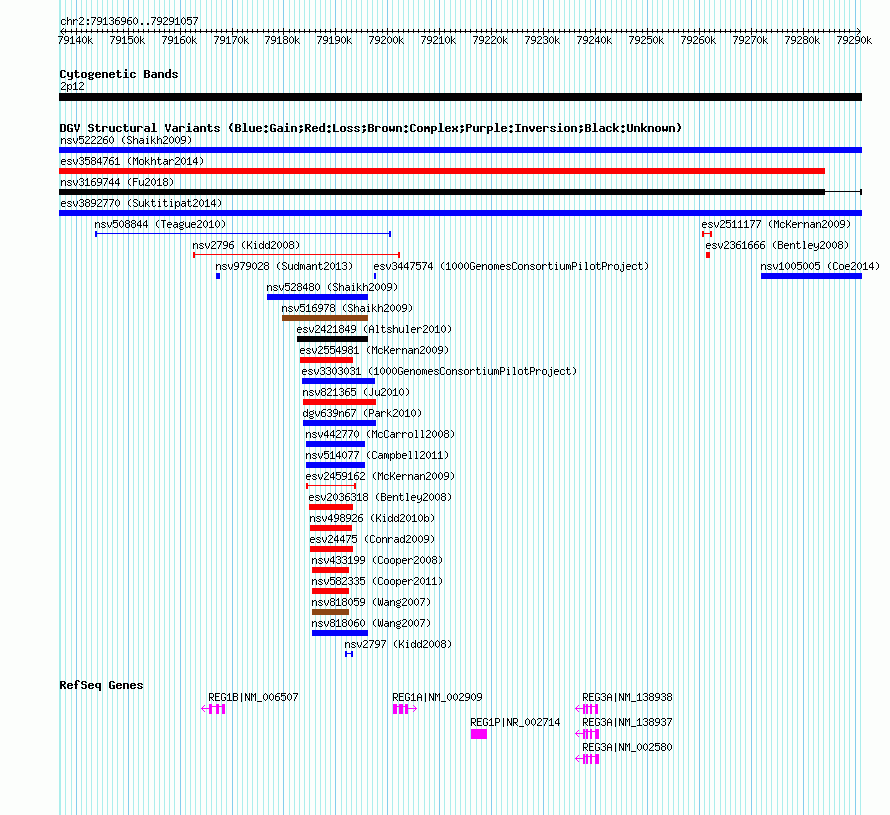Open REG3A|NM_138937 gene label

[x=627, y=722]
